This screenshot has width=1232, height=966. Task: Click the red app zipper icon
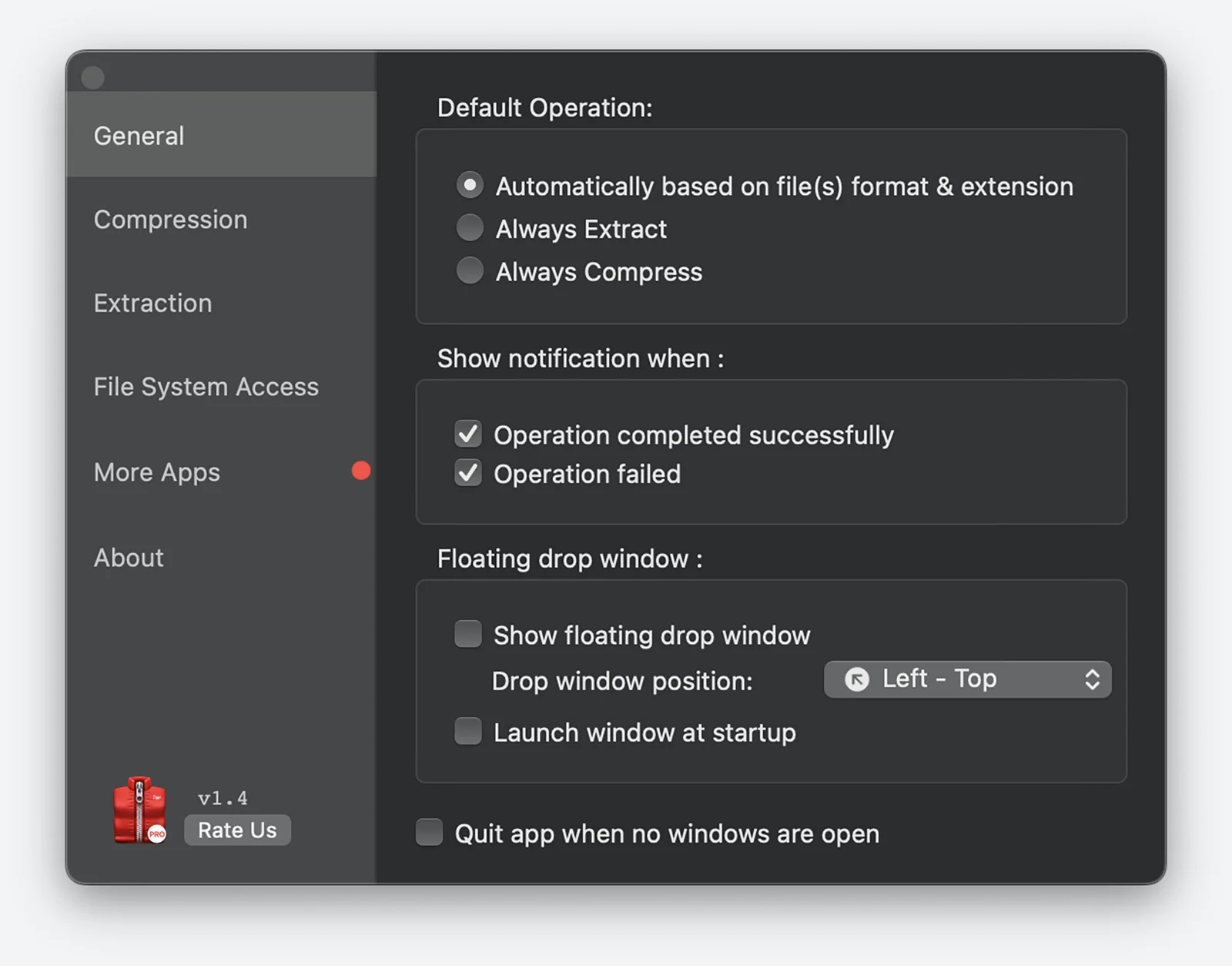139,810
